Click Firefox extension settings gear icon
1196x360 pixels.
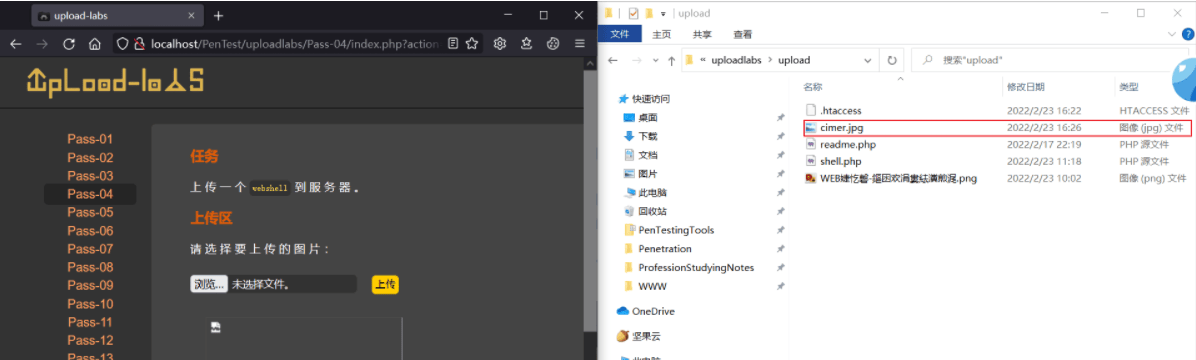coord(500,43)
